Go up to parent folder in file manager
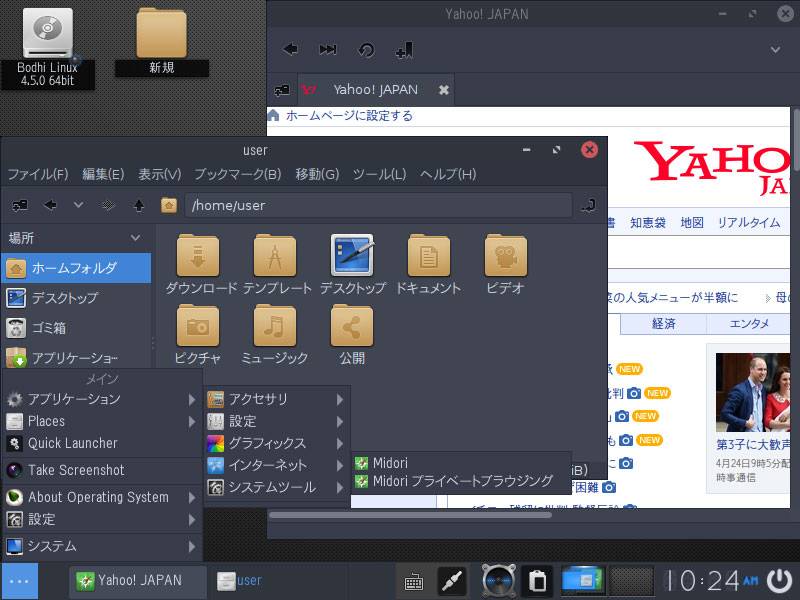 139,205
